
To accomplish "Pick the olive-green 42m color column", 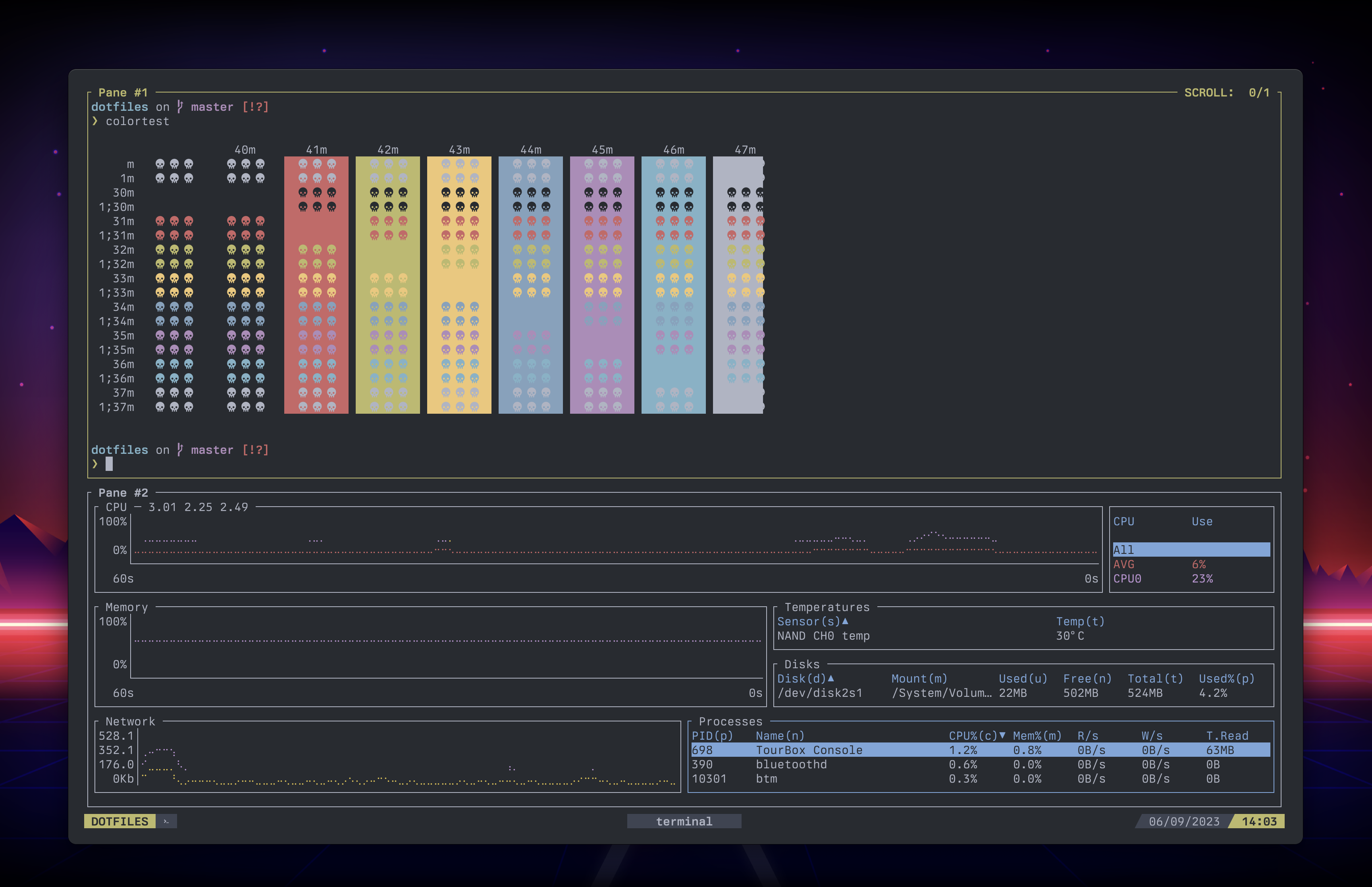I will (387, 285).
